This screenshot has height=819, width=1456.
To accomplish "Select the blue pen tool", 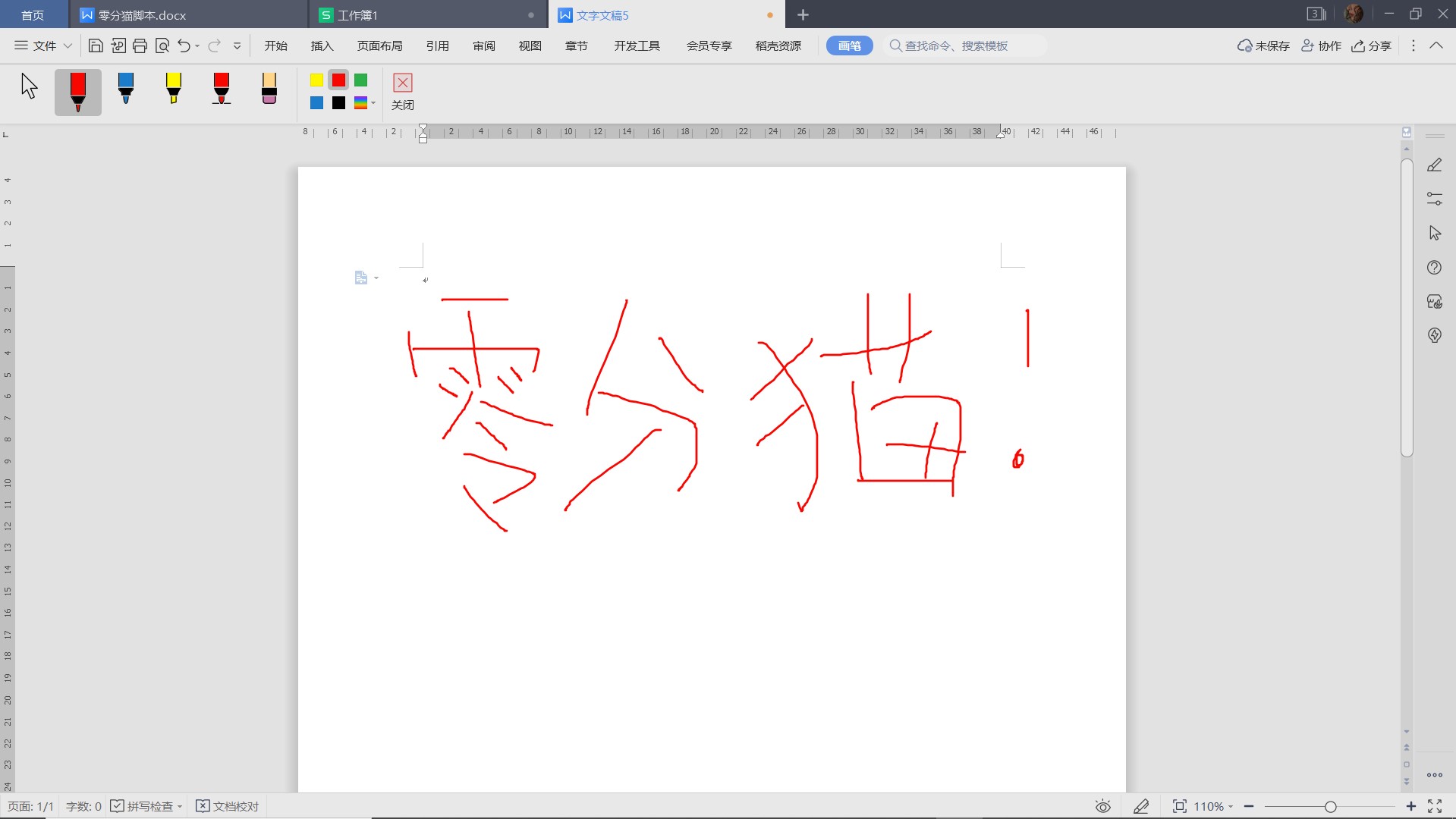I will [126, 89].
